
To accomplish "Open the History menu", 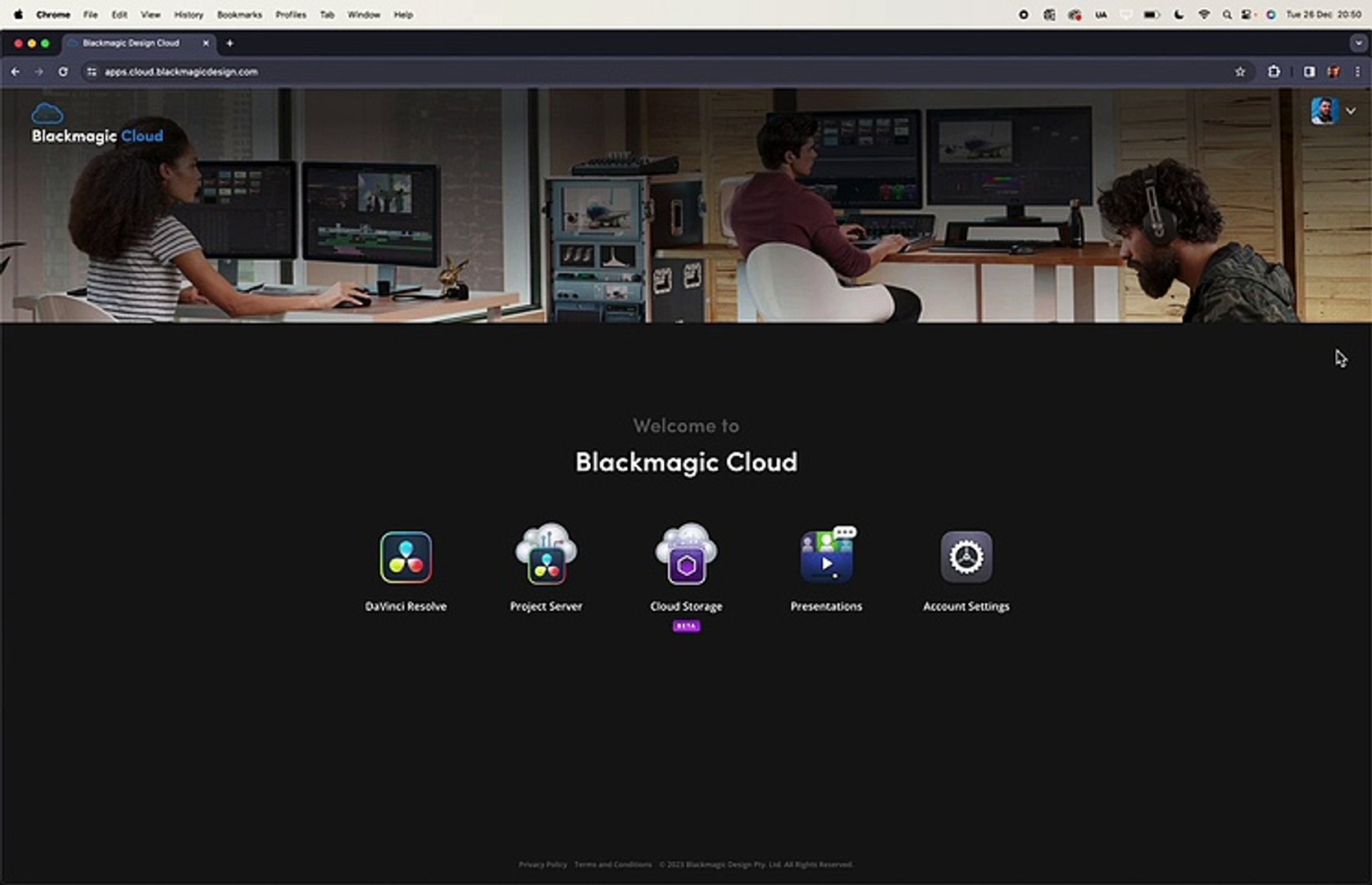I will tap(189, 15).
